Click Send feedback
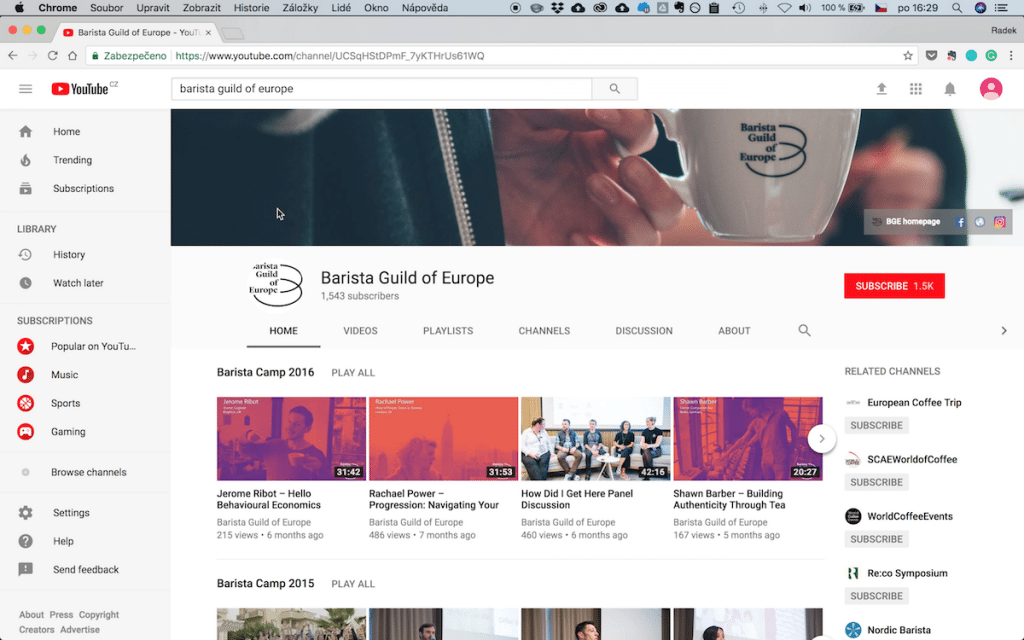Viewport: 1024px width, 640px height. (85, 569)
